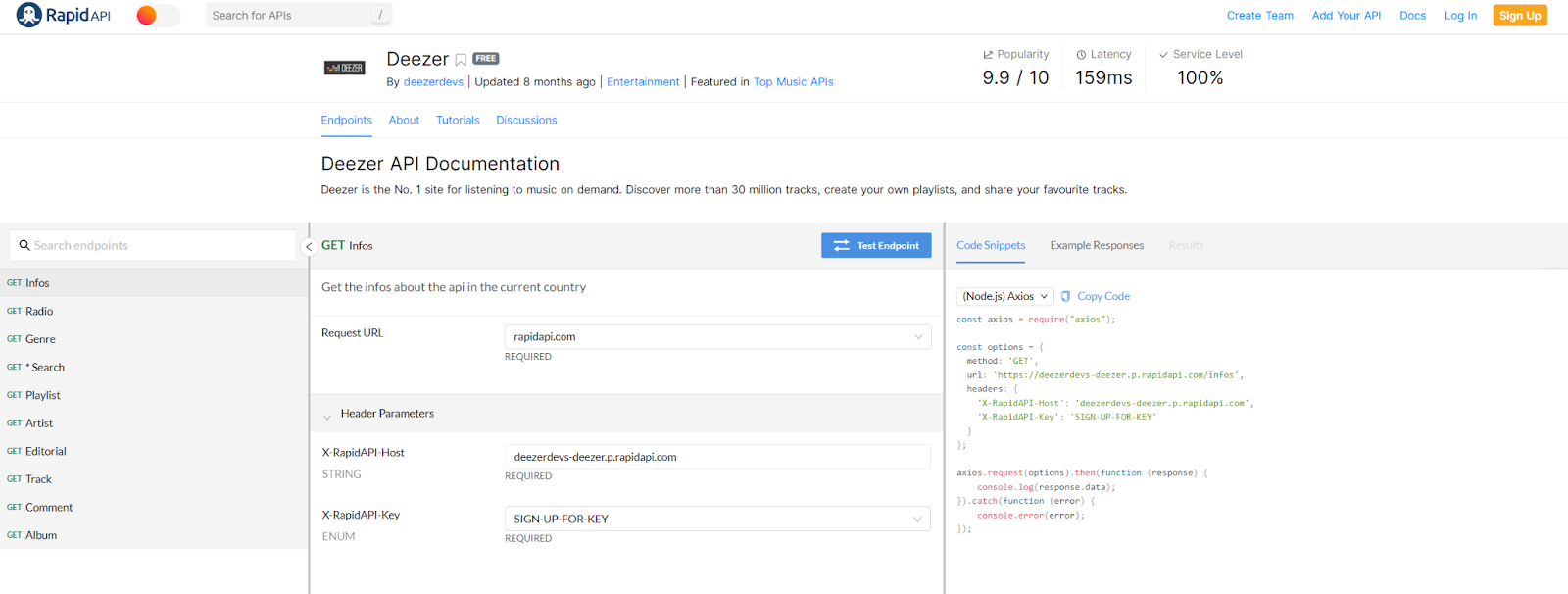Open the (Node.js) Axios language dropdown
This screenshot has width=1568, height=594.
[x=1004, y=296]
